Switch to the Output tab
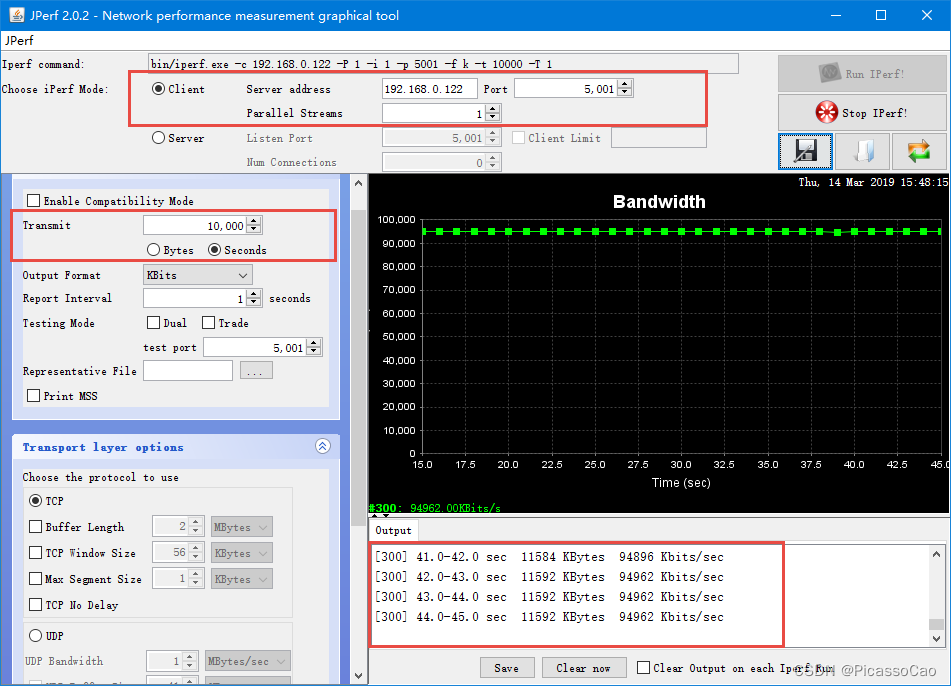The height and width of the screenshot is (686, 951). click(393, 530)
